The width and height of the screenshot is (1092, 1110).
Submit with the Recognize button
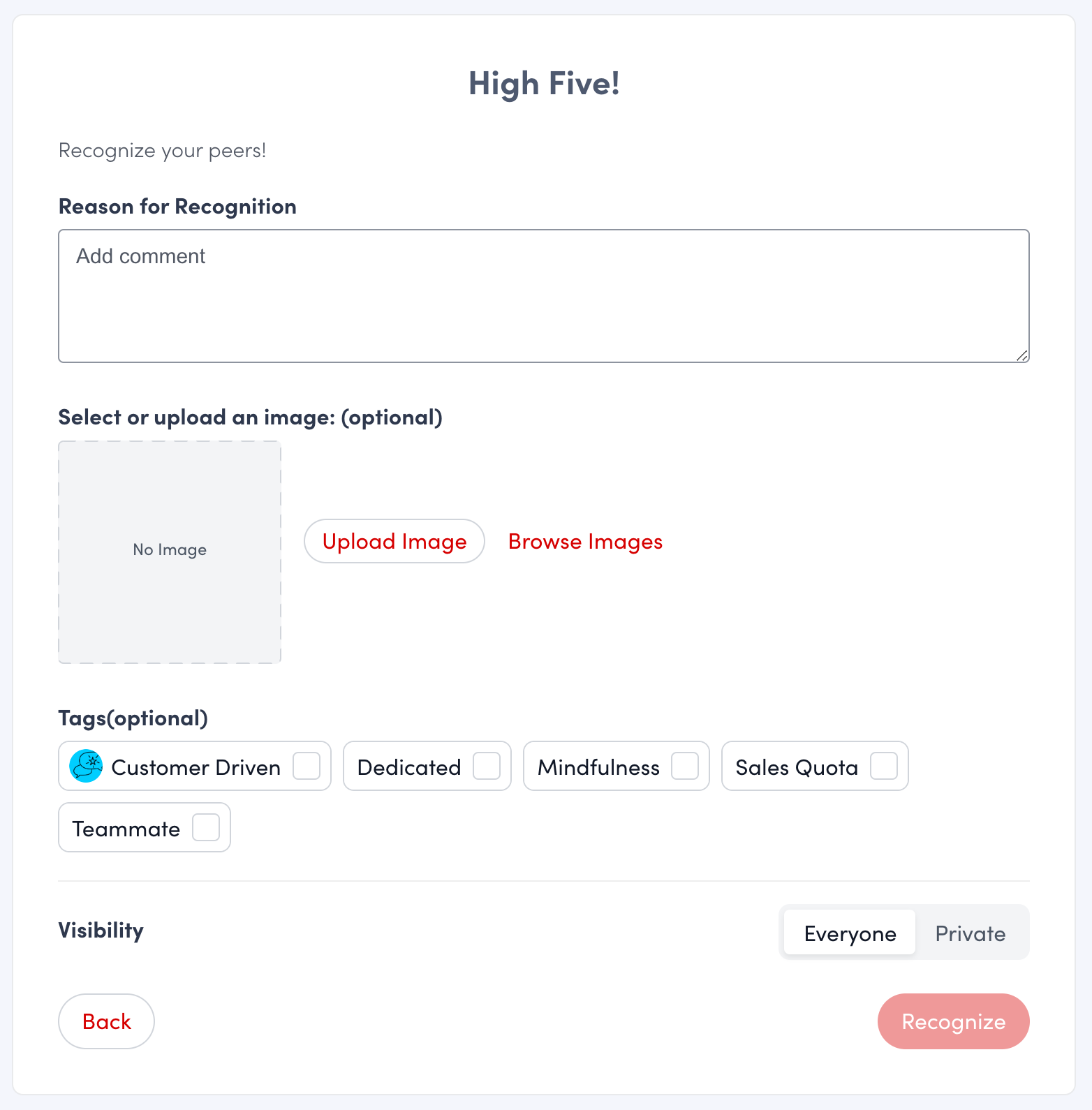(x=953, y=1021)
